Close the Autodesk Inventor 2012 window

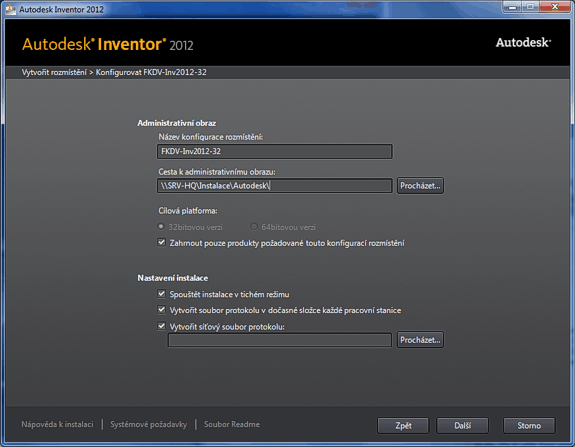point(555,7)
